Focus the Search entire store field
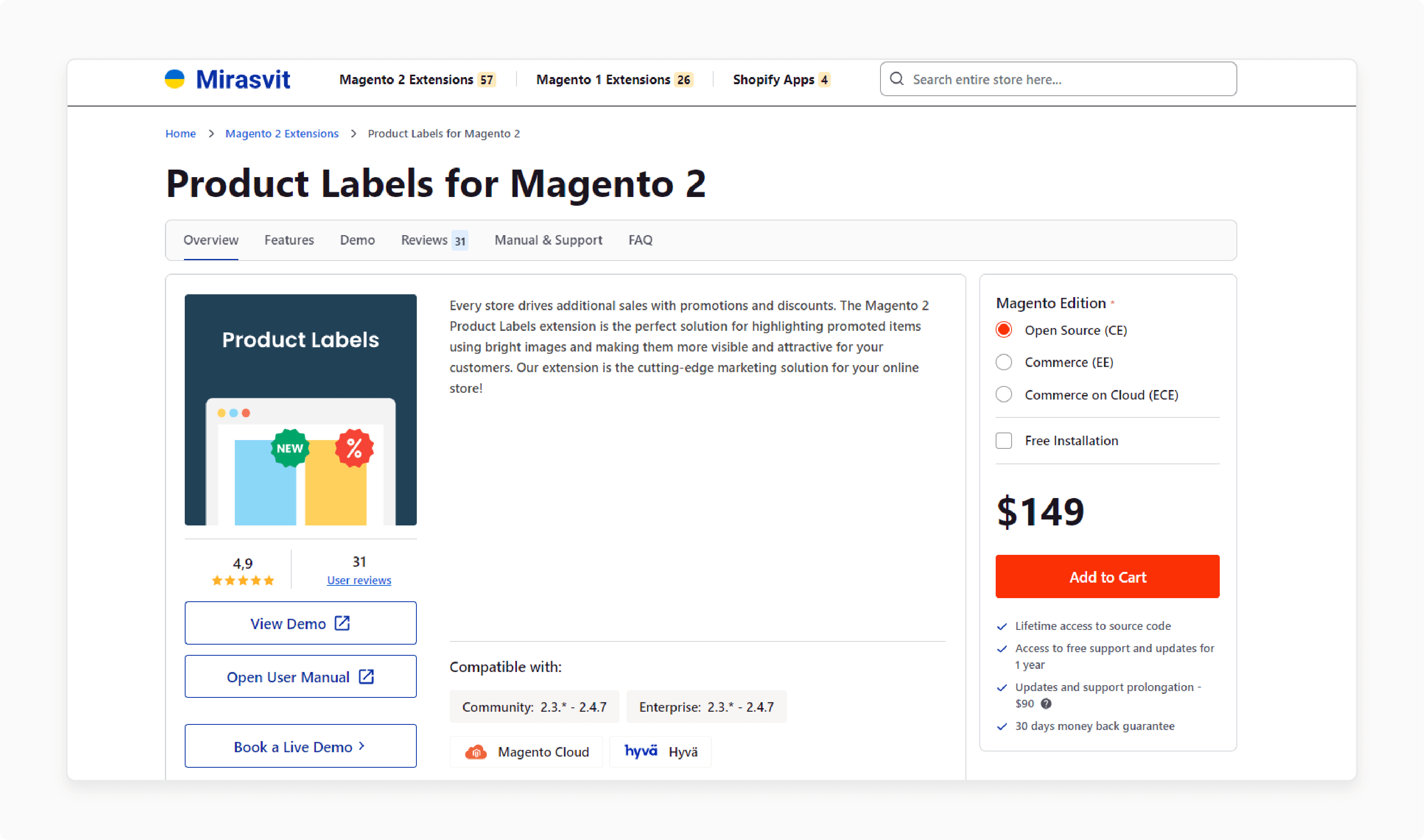Image resolution: width=1424 pixels, height=840 pixels. 1058,79
